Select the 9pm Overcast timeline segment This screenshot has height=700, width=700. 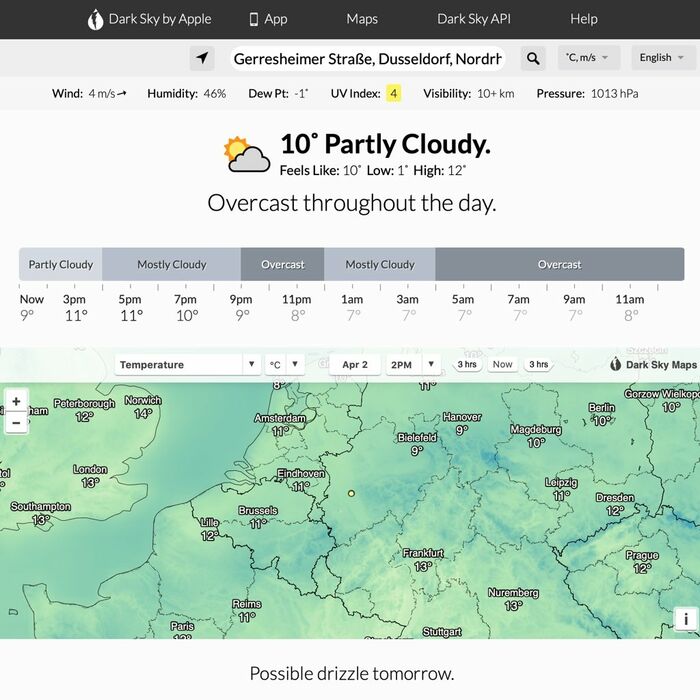(x=283, y=264)
